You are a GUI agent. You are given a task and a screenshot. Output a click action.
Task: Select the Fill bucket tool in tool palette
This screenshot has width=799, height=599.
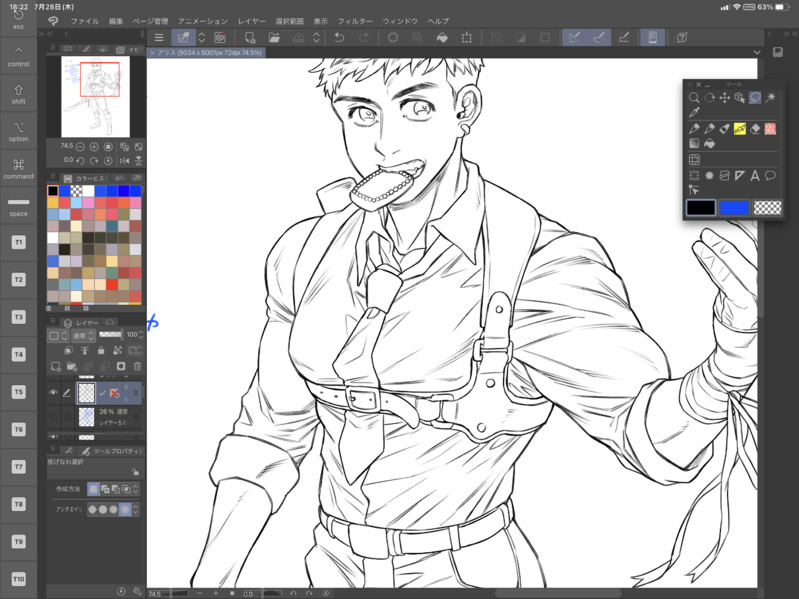pos(709,144)
